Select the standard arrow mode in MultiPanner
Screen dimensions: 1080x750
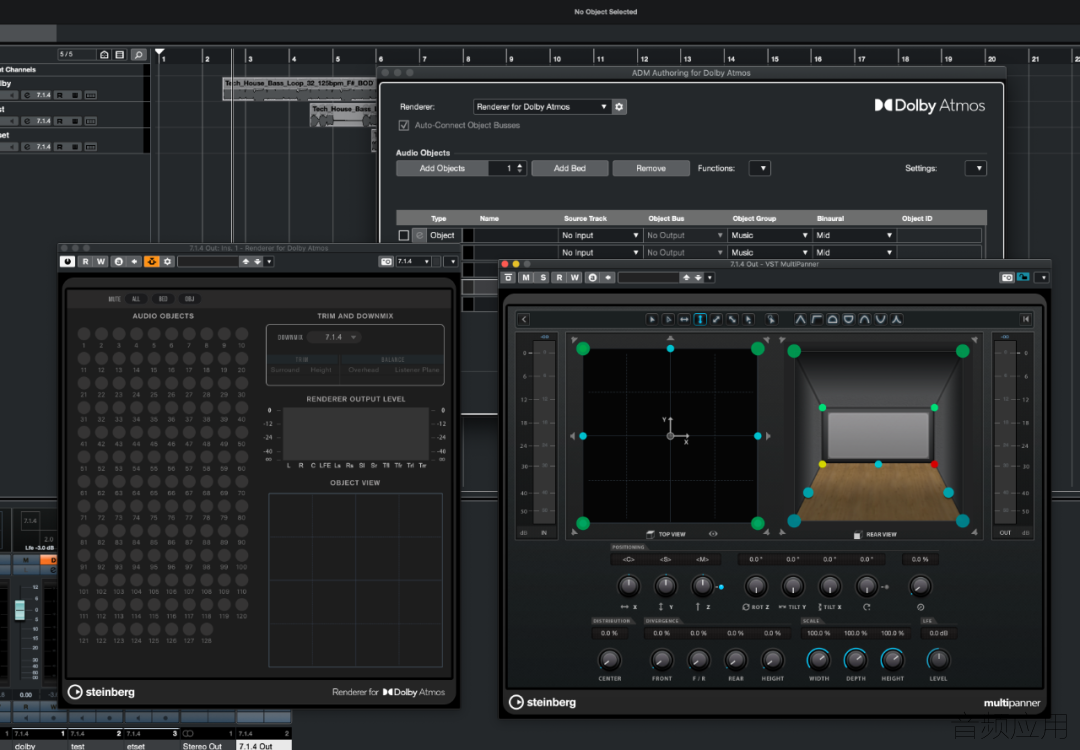[652, 320]
